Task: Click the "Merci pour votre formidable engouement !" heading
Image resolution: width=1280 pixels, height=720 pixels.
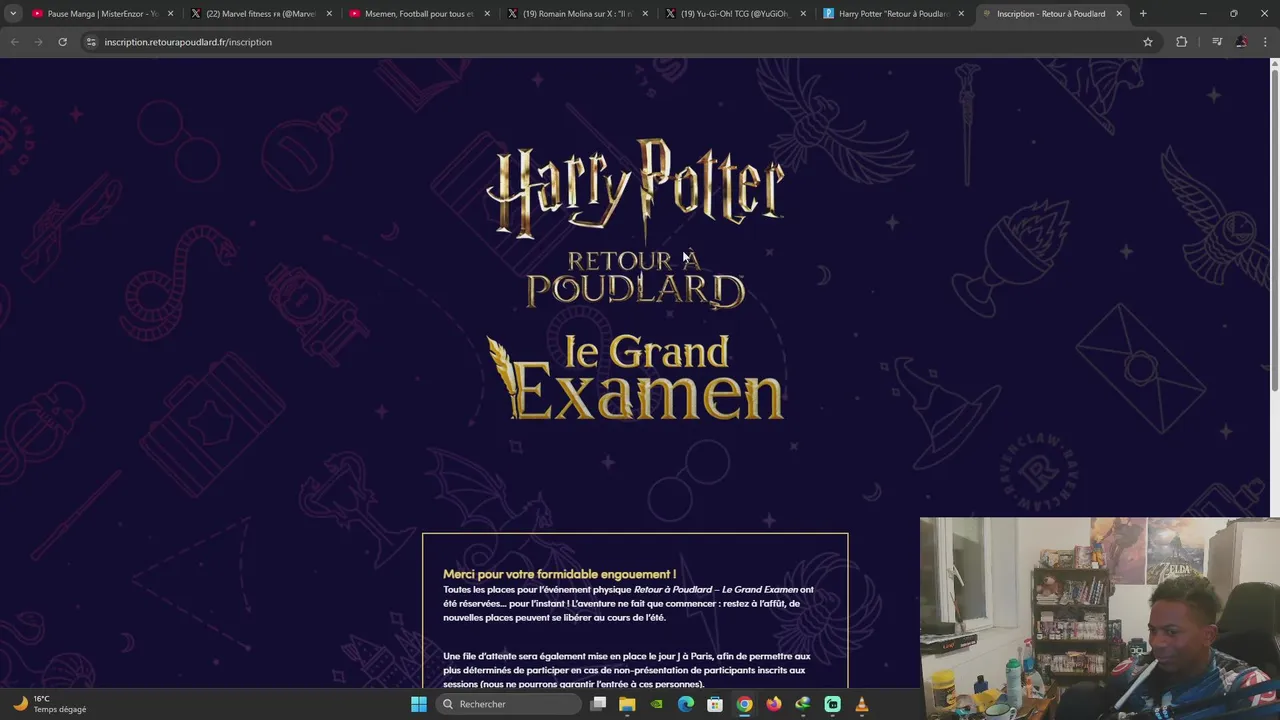Action: point(559,574)
